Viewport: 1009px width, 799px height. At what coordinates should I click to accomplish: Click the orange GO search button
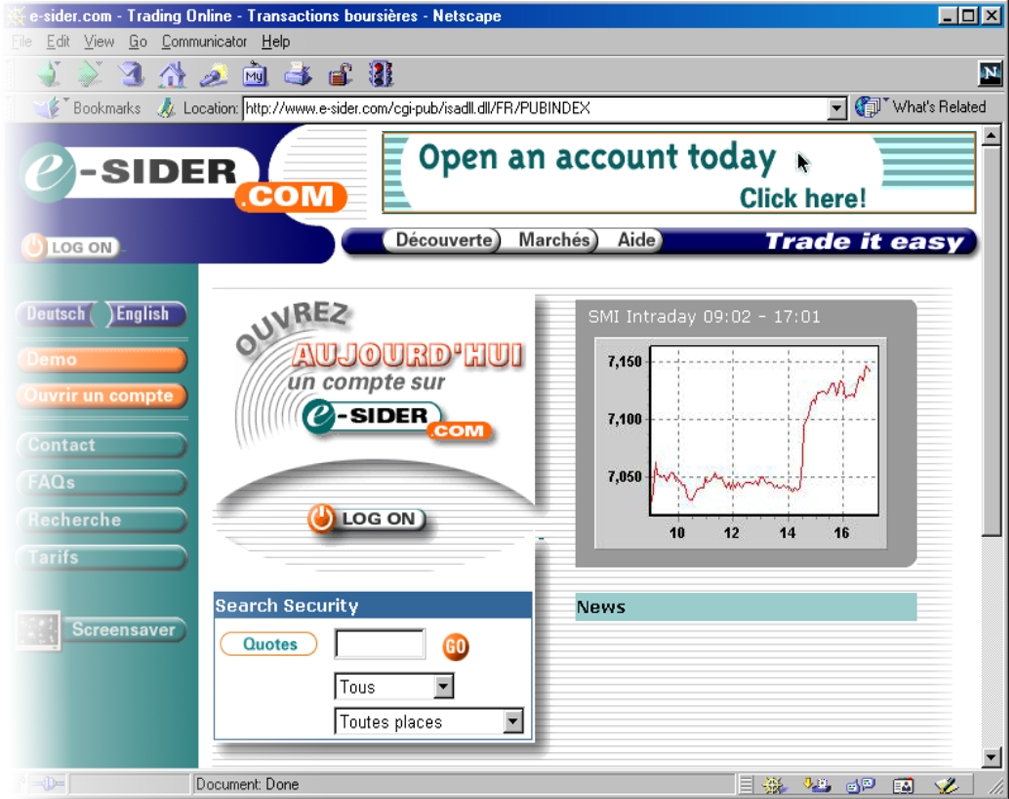click(x=456, y=646)
